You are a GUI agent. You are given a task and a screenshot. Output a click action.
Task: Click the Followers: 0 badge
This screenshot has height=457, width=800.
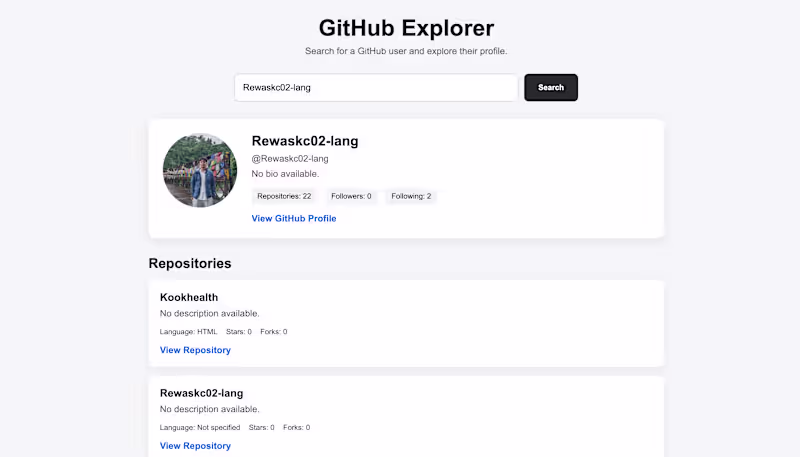click(x=352, y=196)
